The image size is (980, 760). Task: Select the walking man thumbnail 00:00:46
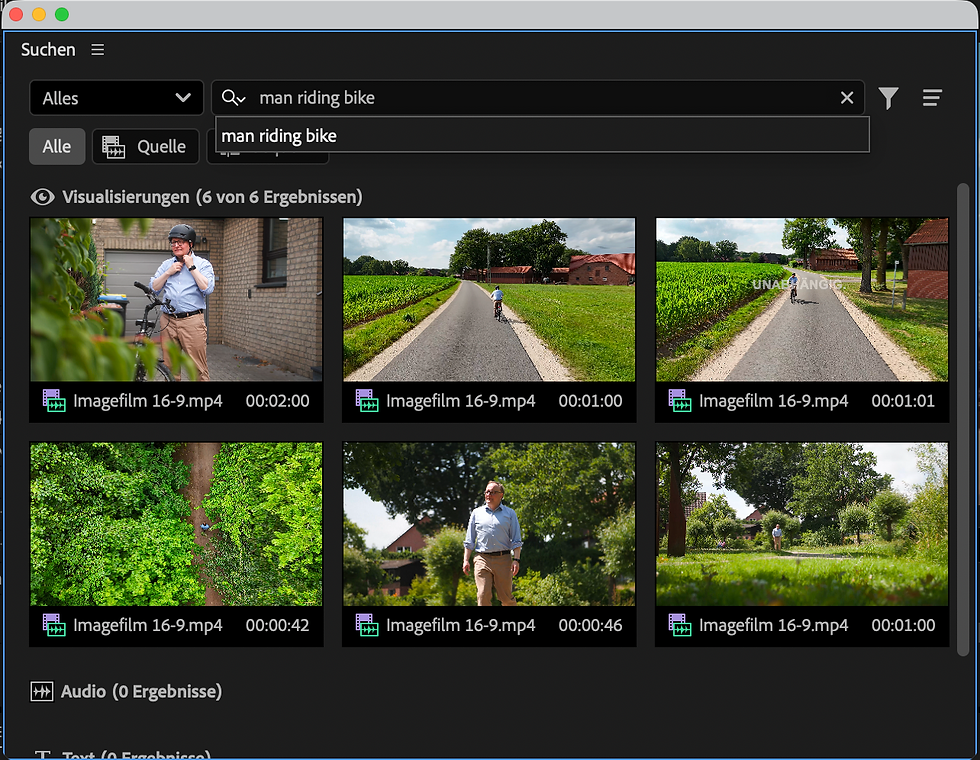tap(489, 524)
